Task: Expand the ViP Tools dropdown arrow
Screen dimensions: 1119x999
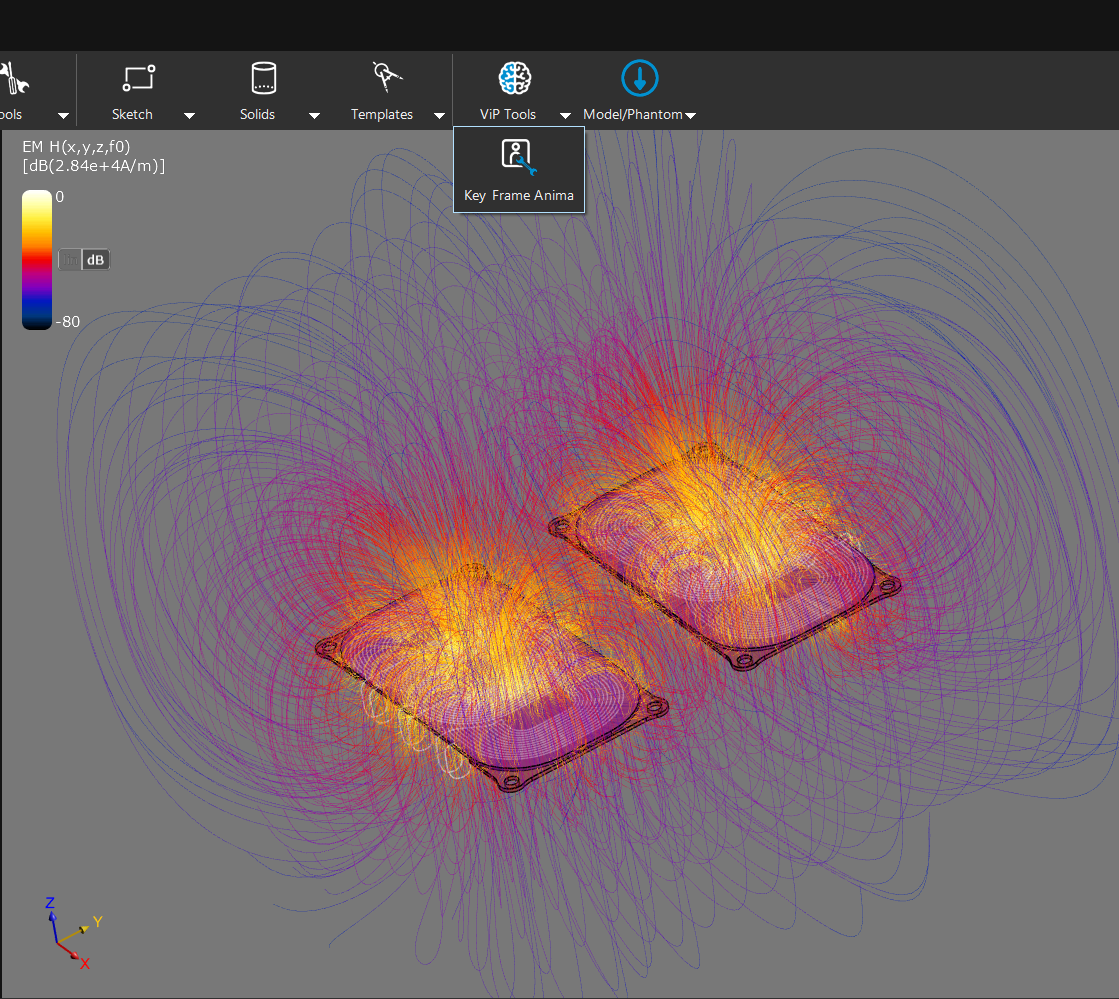Action: point(565,116)
